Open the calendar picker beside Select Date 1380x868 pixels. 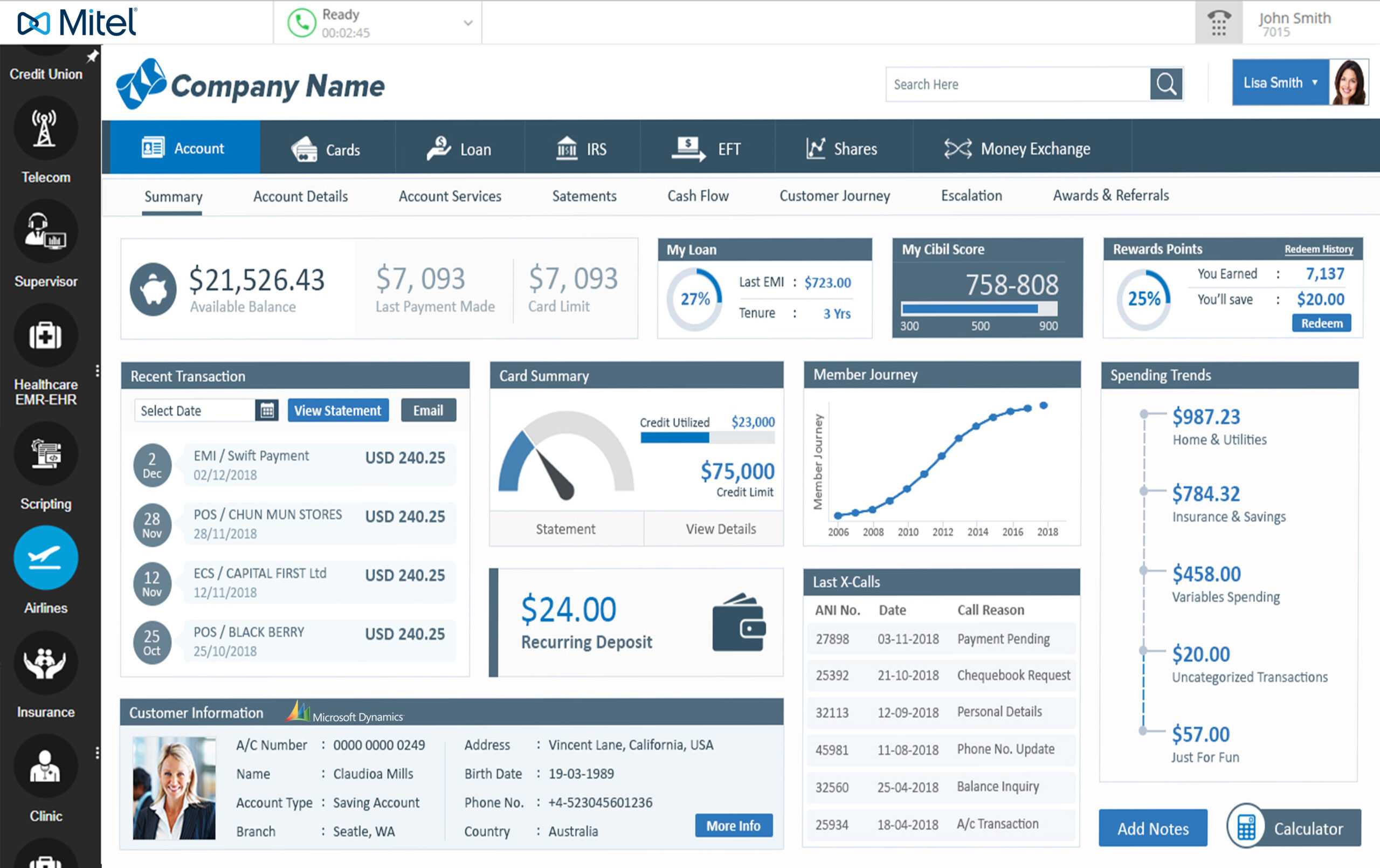(267, 410)
